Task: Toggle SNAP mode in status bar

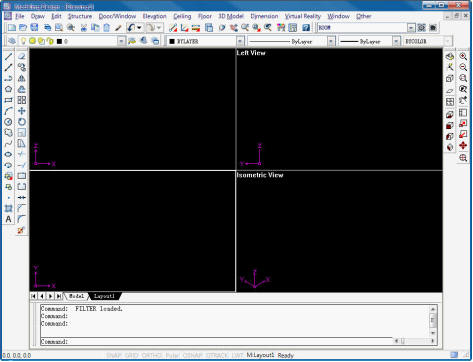Action: 114,355
